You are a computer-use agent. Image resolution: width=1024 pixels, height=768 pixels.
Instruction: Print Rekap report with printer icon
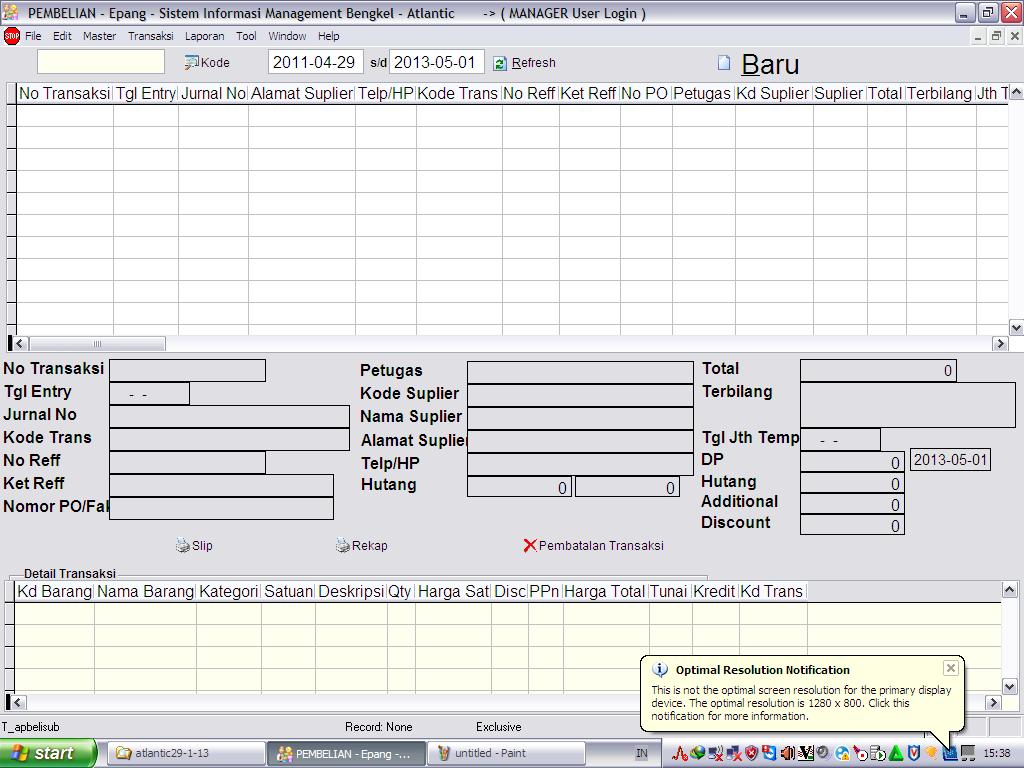[343, 546]
